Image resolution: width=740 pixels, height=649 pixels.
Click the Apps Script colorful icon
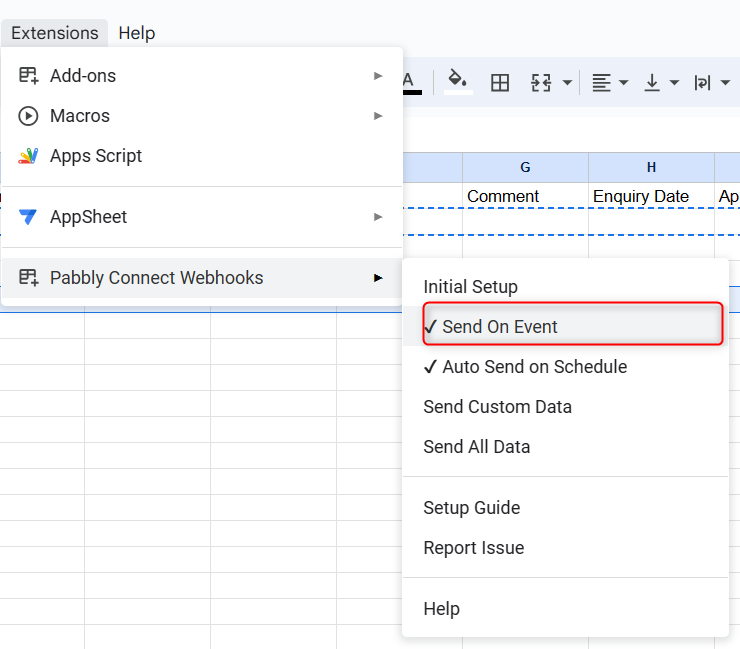(x=28, y=156)
